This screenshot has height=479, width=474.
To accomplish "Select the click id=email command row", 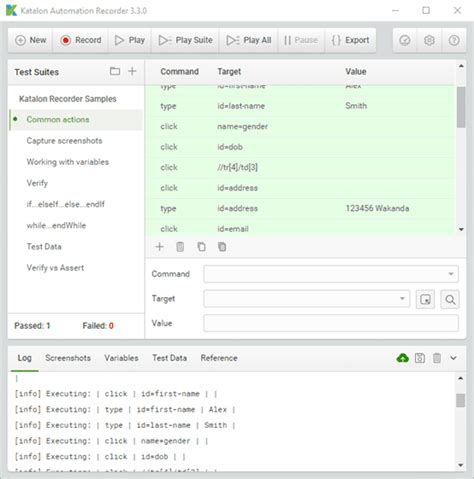I will (x=301, y=228).
